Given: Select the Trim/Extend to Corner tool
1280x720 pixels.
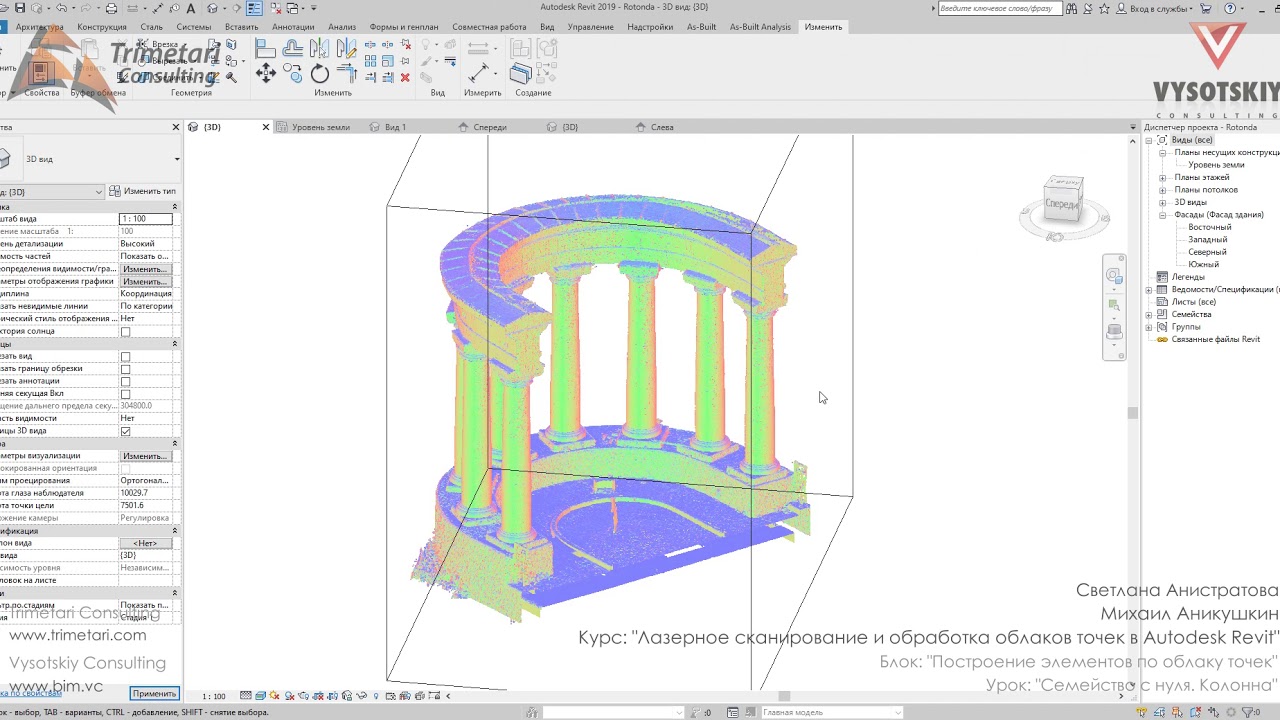Looking at the screenshot, I should pyautogui.click(x=346, y=73).
